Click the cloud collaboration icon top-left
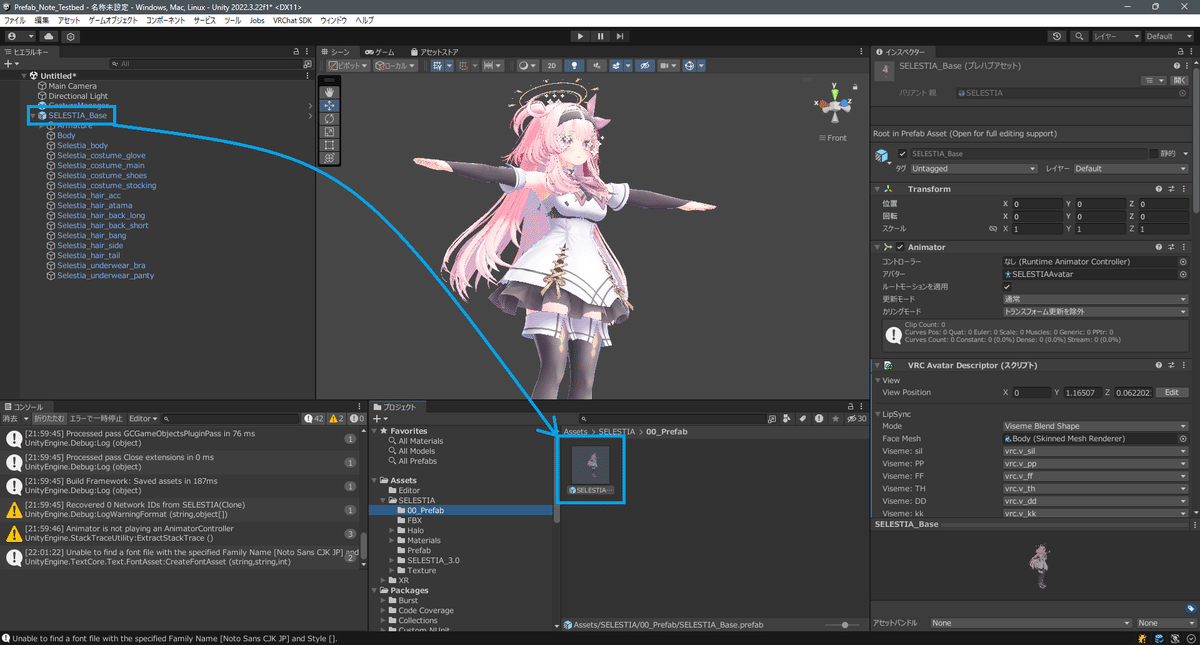This screenshot has width=1200, height=645. (48, 35)
